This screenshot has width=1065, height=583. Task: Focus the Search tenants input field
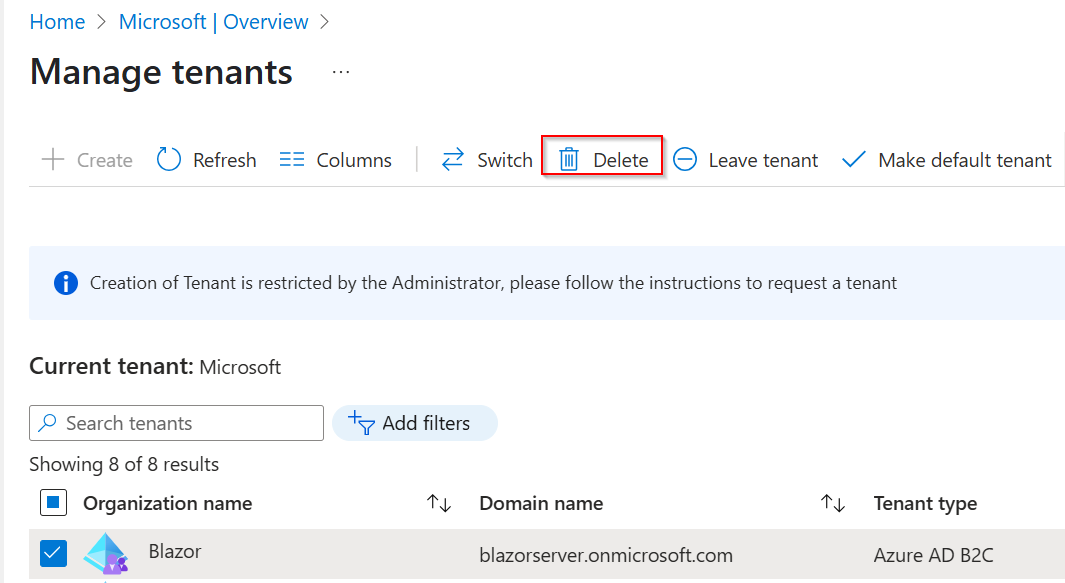[177, 423]
